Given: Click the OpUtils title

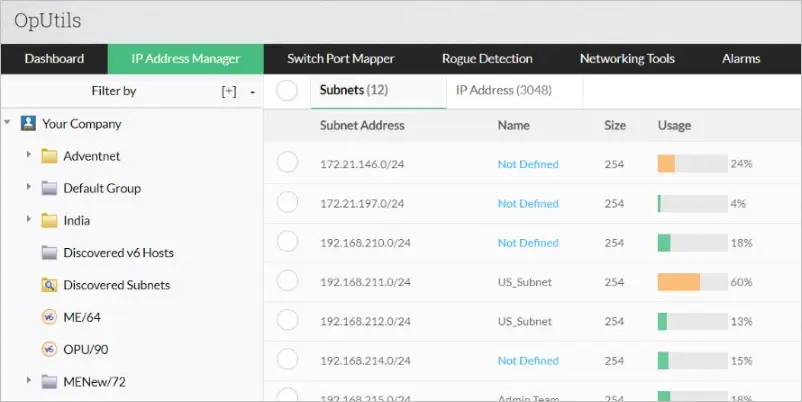Looking at the screenshot, I should coord(48,20).
